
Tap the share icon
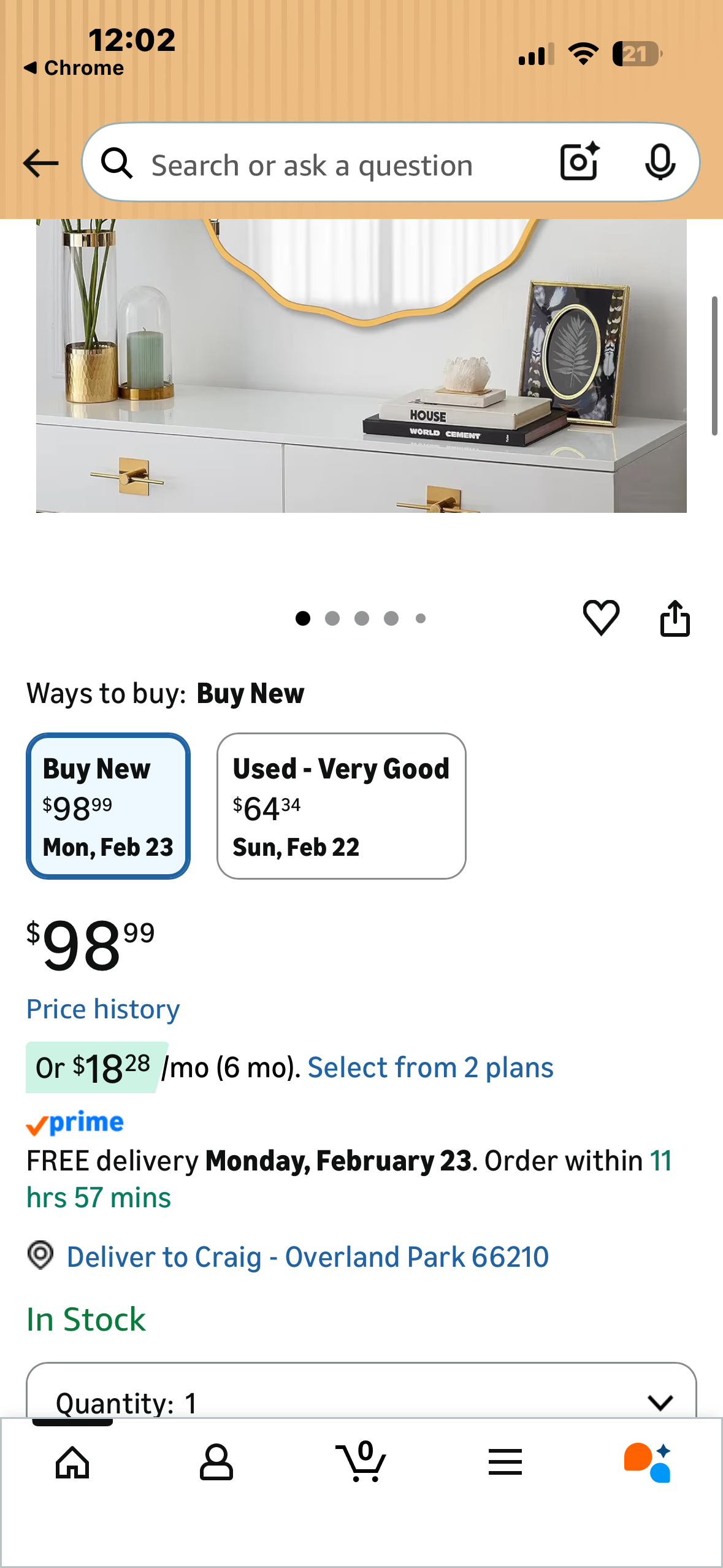pos(675,618)
